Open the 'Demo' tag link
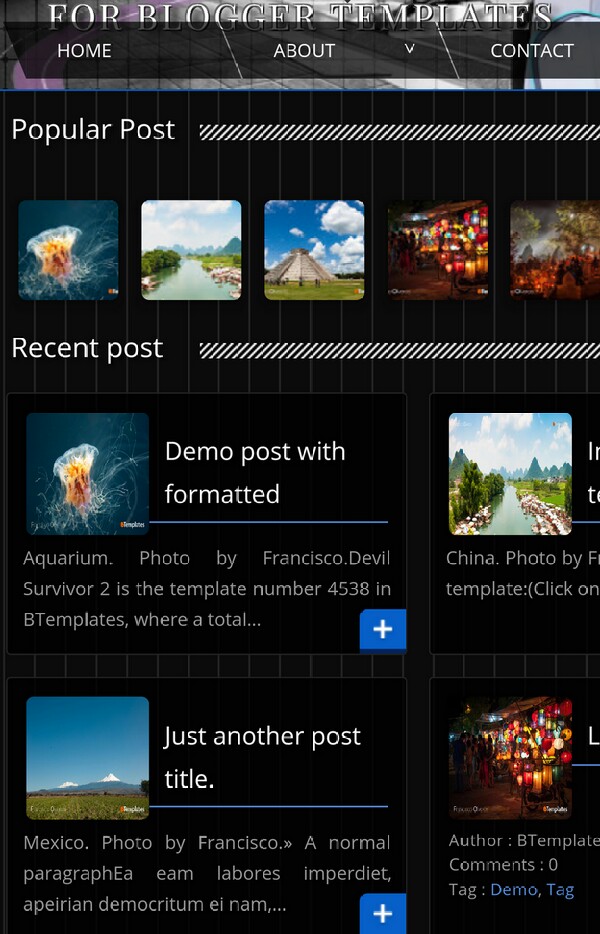The image size is (600, 934). coord(514,889)
